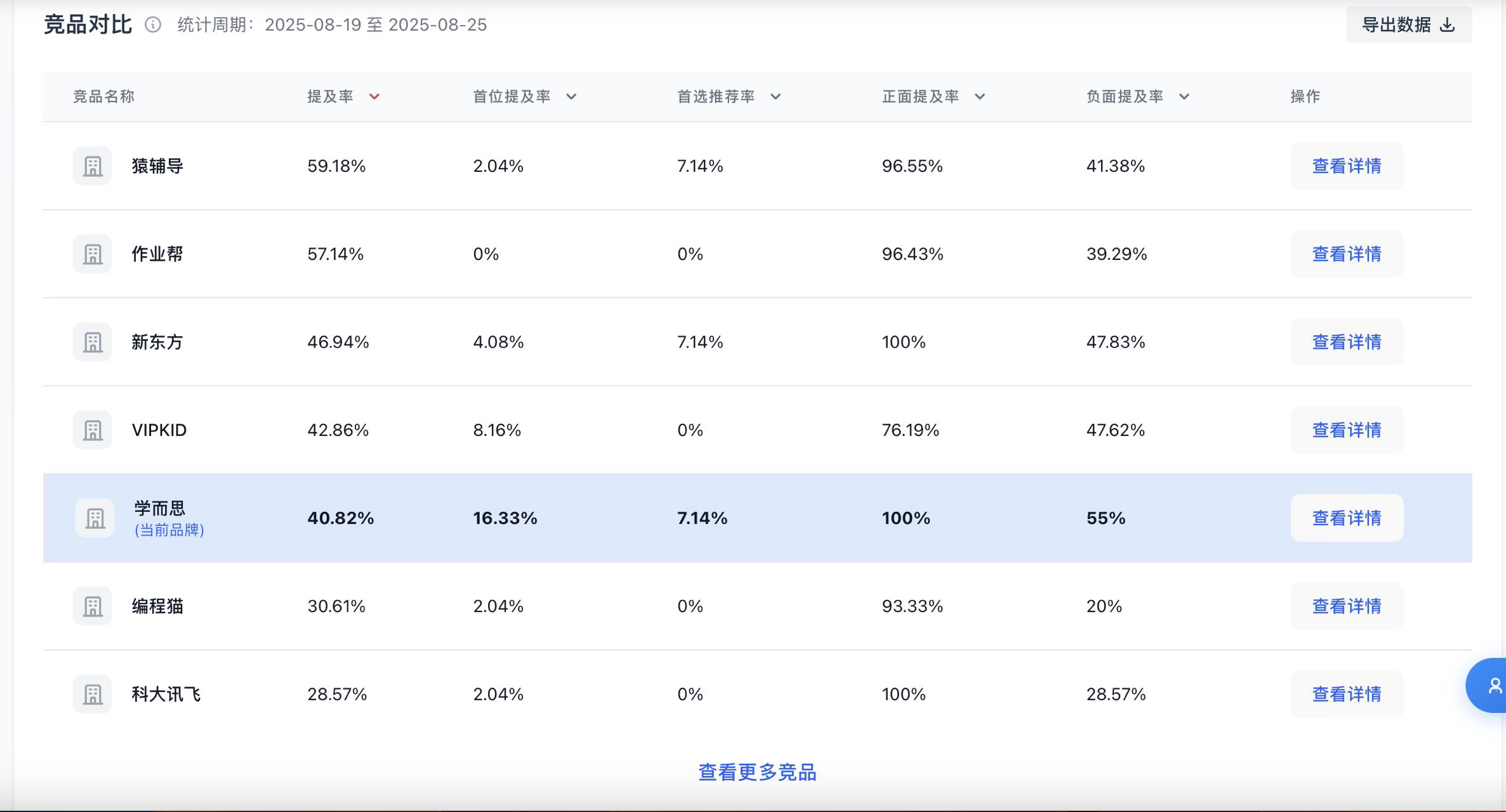Click the info icon beside 竞品对比 title
This screenshot has height=812, width=1506.
[153, 25]
